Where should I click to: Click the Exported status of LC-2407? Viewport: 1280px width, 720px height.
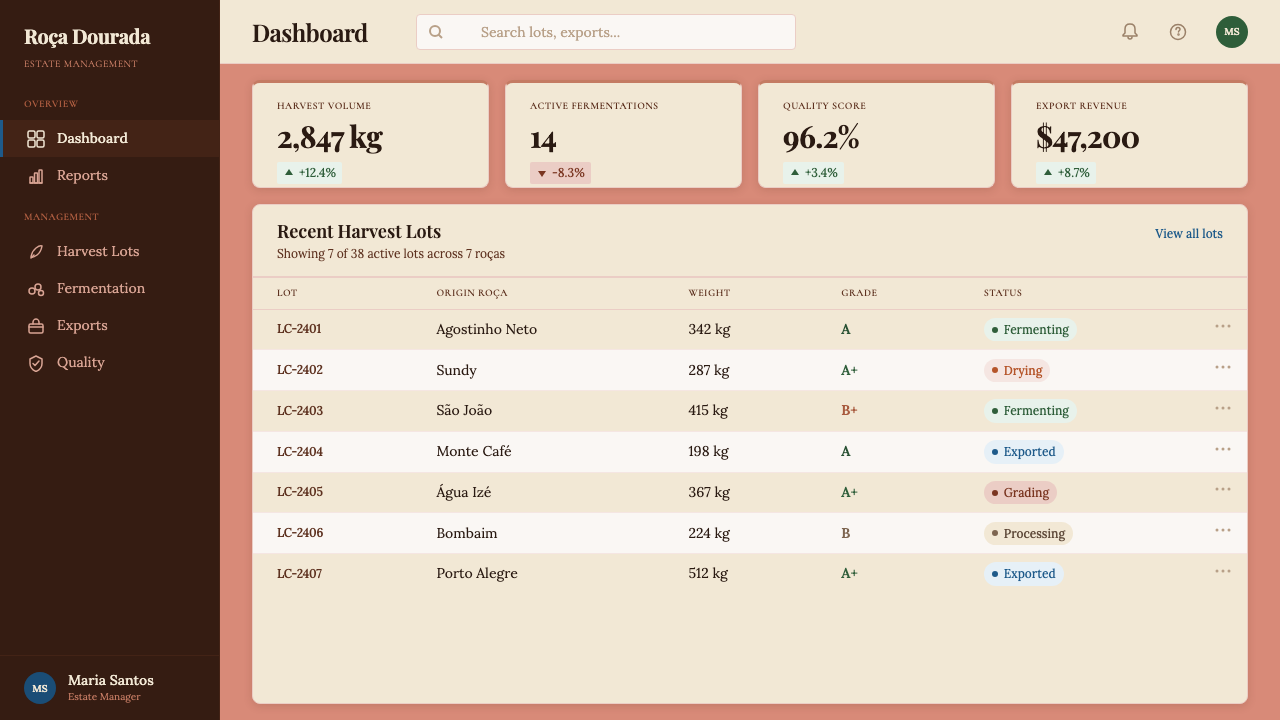click(1024, 574)
